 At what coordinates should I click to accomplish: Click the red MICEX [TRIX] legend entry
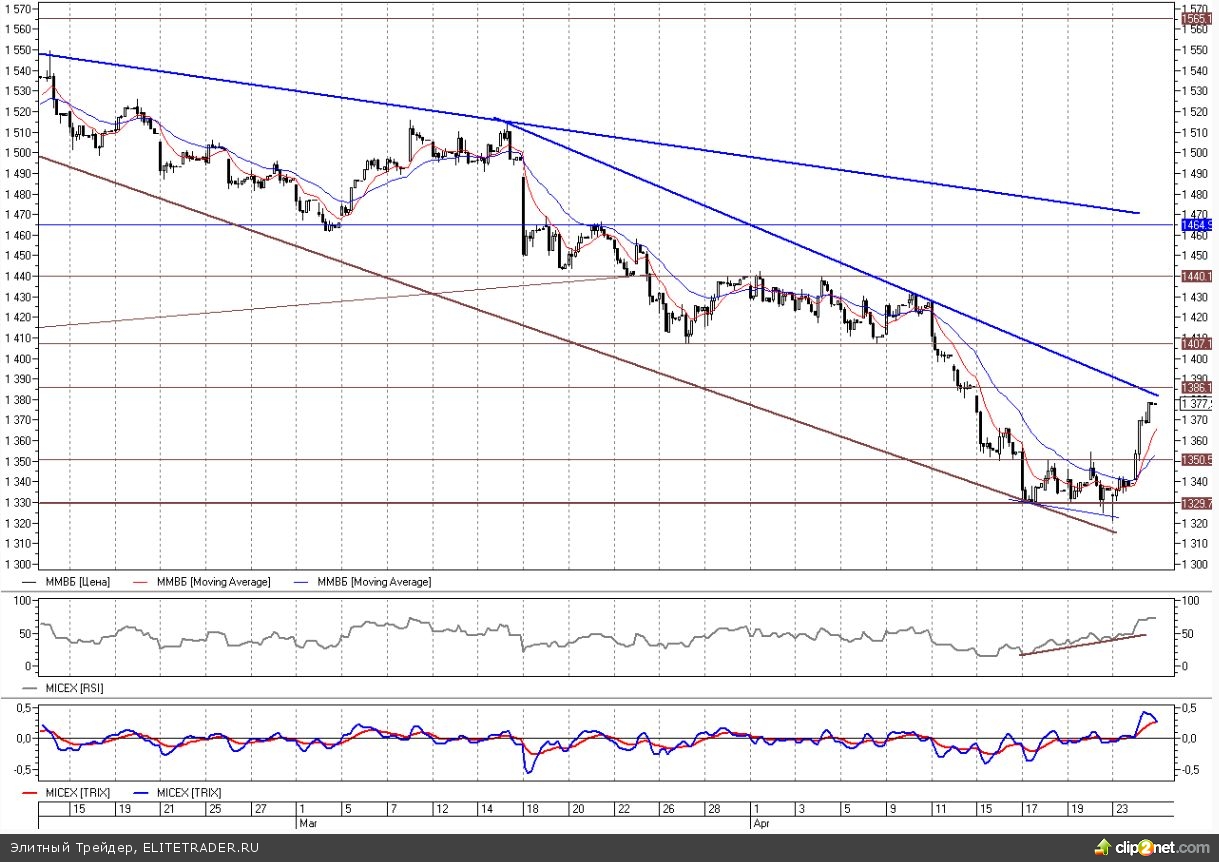click(75, 792)
